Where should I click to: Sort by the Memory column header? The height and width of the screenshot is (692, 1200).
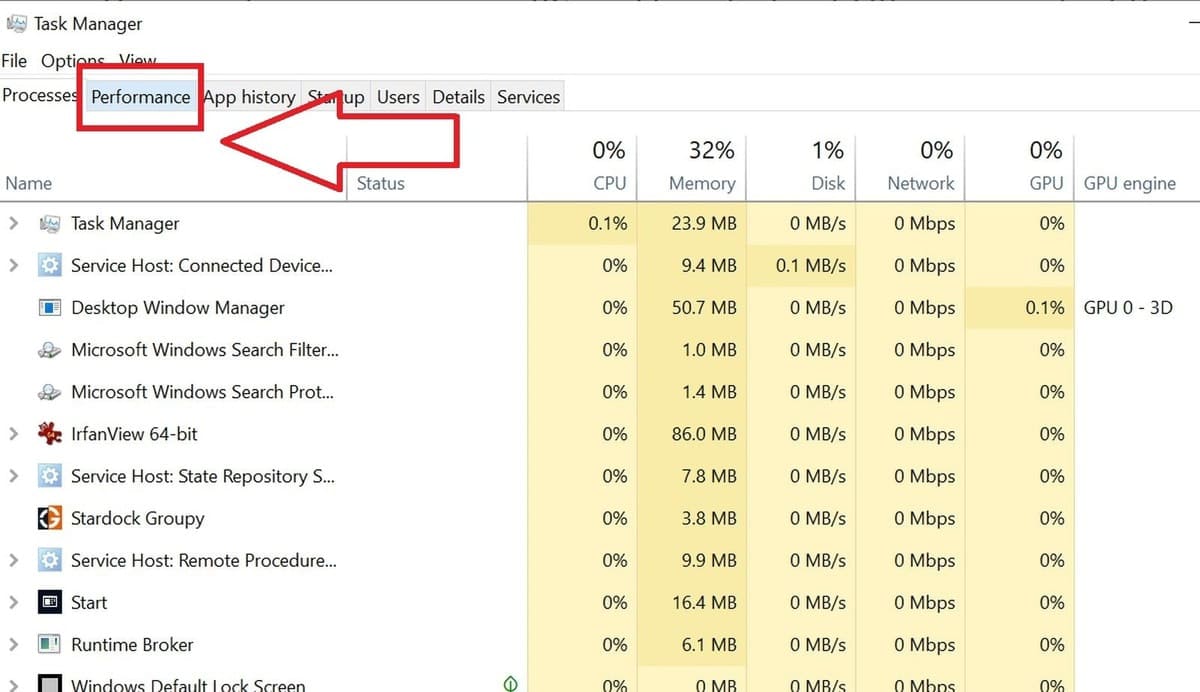click(x=702, y=183)
